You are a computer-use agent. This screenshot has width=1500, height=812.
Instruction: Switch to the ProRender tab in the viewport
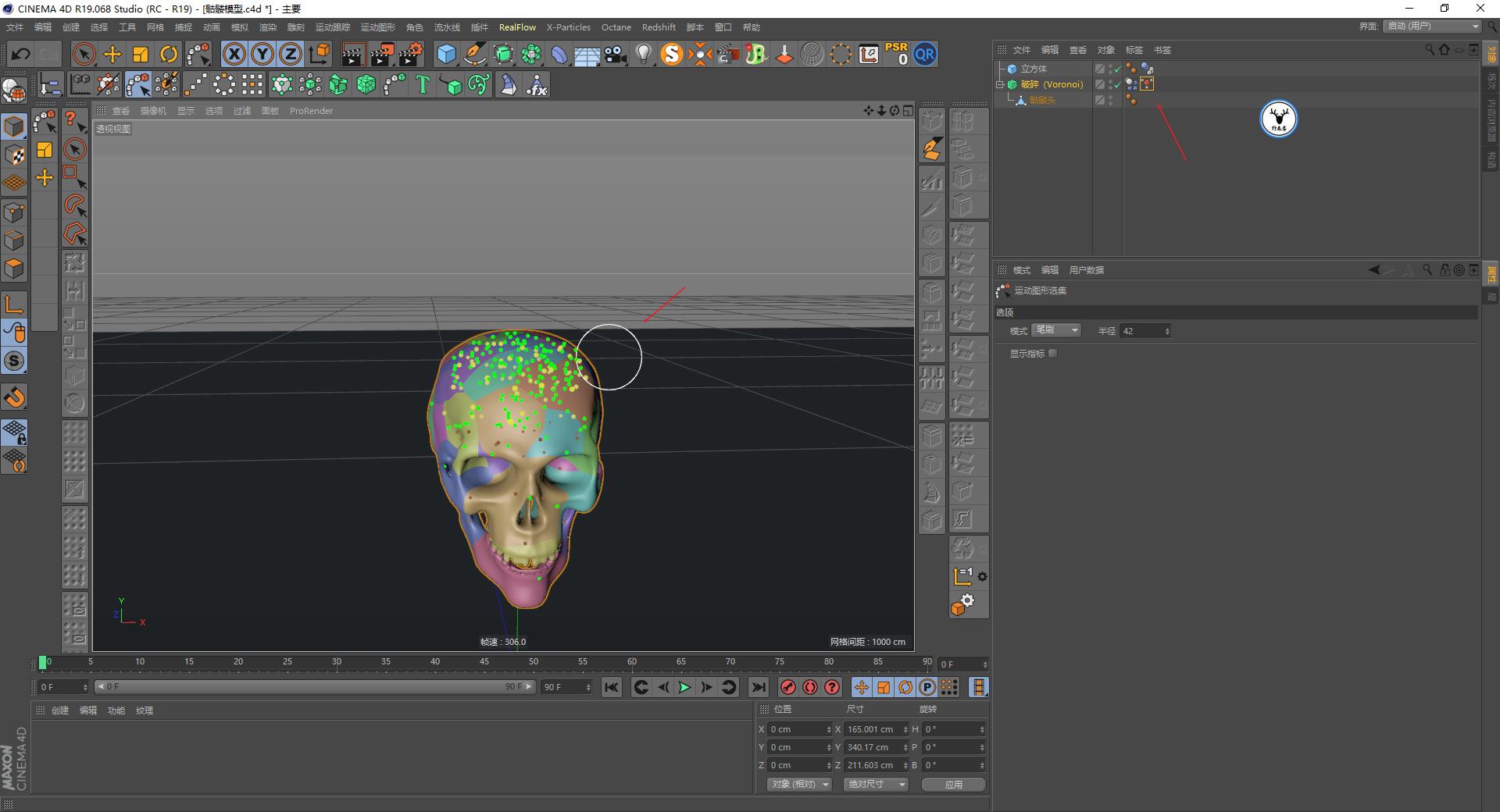[x=311, y=111]
